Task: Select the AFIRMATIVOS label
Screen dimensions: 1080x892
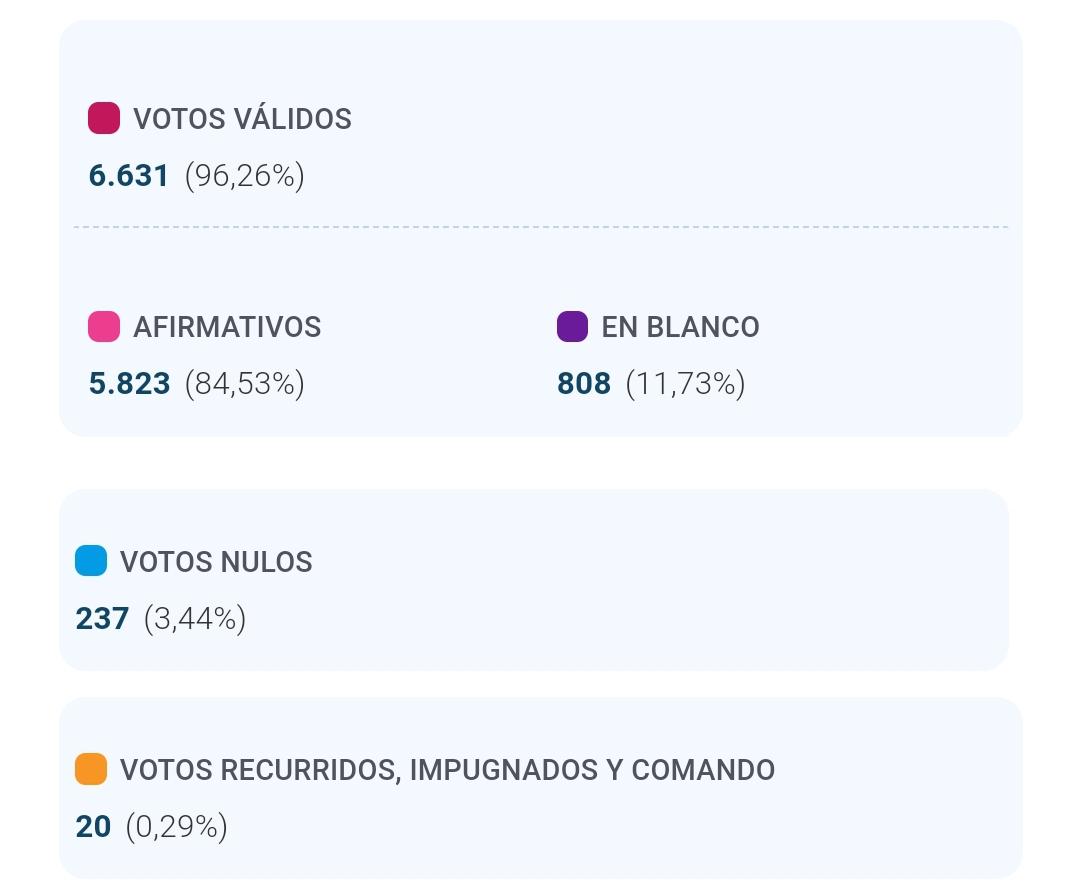Action: pos(227,327)
